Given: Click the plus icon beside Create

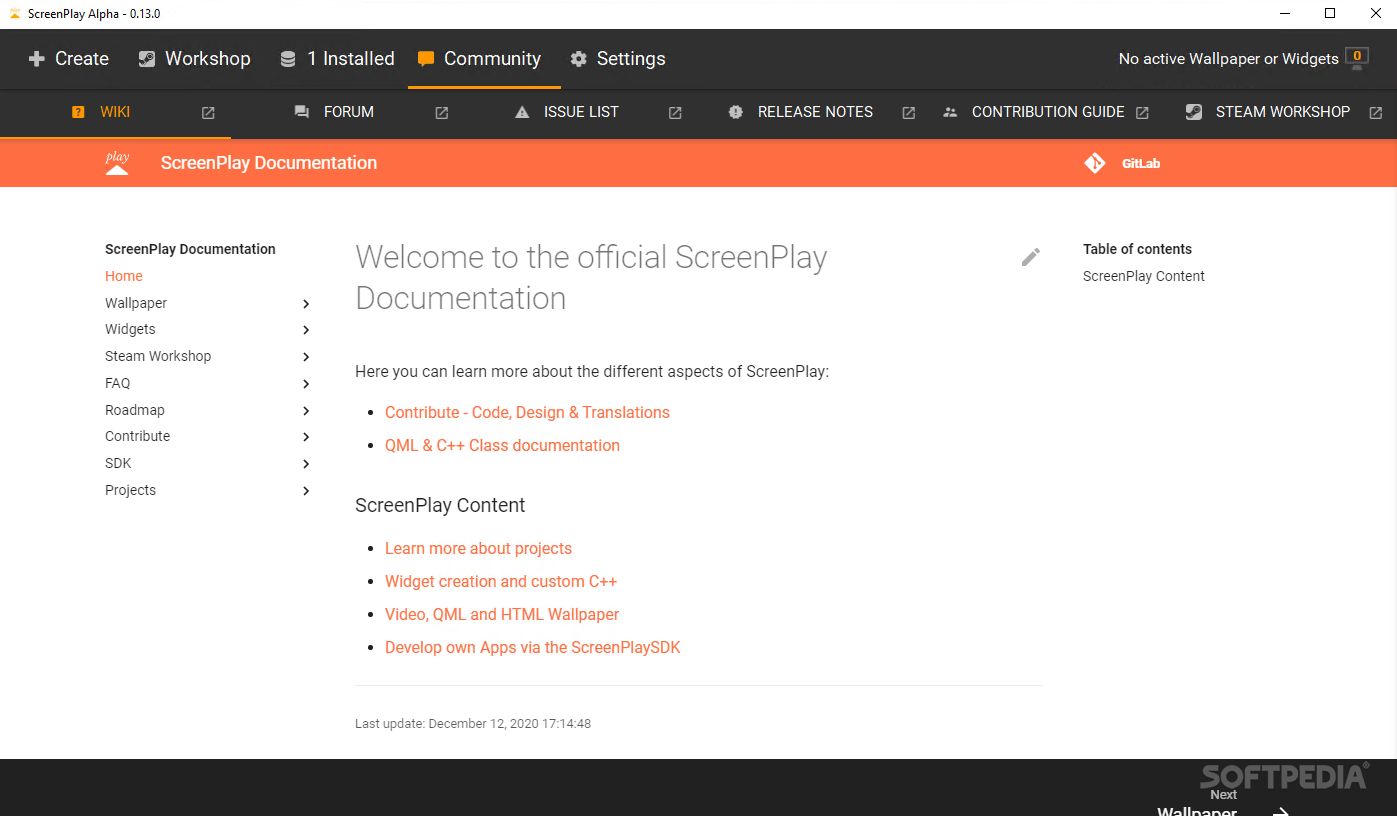Looking at the screenshot, I should point(37,59).
